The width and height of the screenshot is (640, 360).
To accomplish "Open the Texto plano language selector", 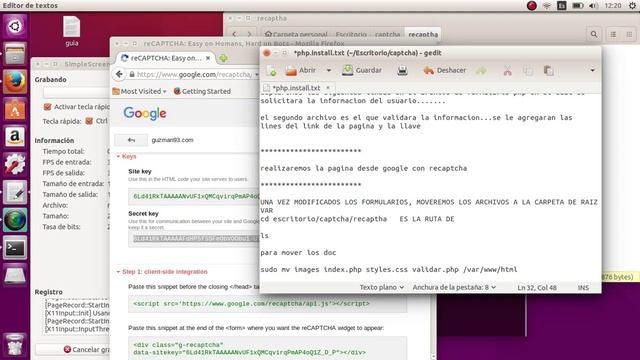I will pyautogui.click(x=382, y=287).
